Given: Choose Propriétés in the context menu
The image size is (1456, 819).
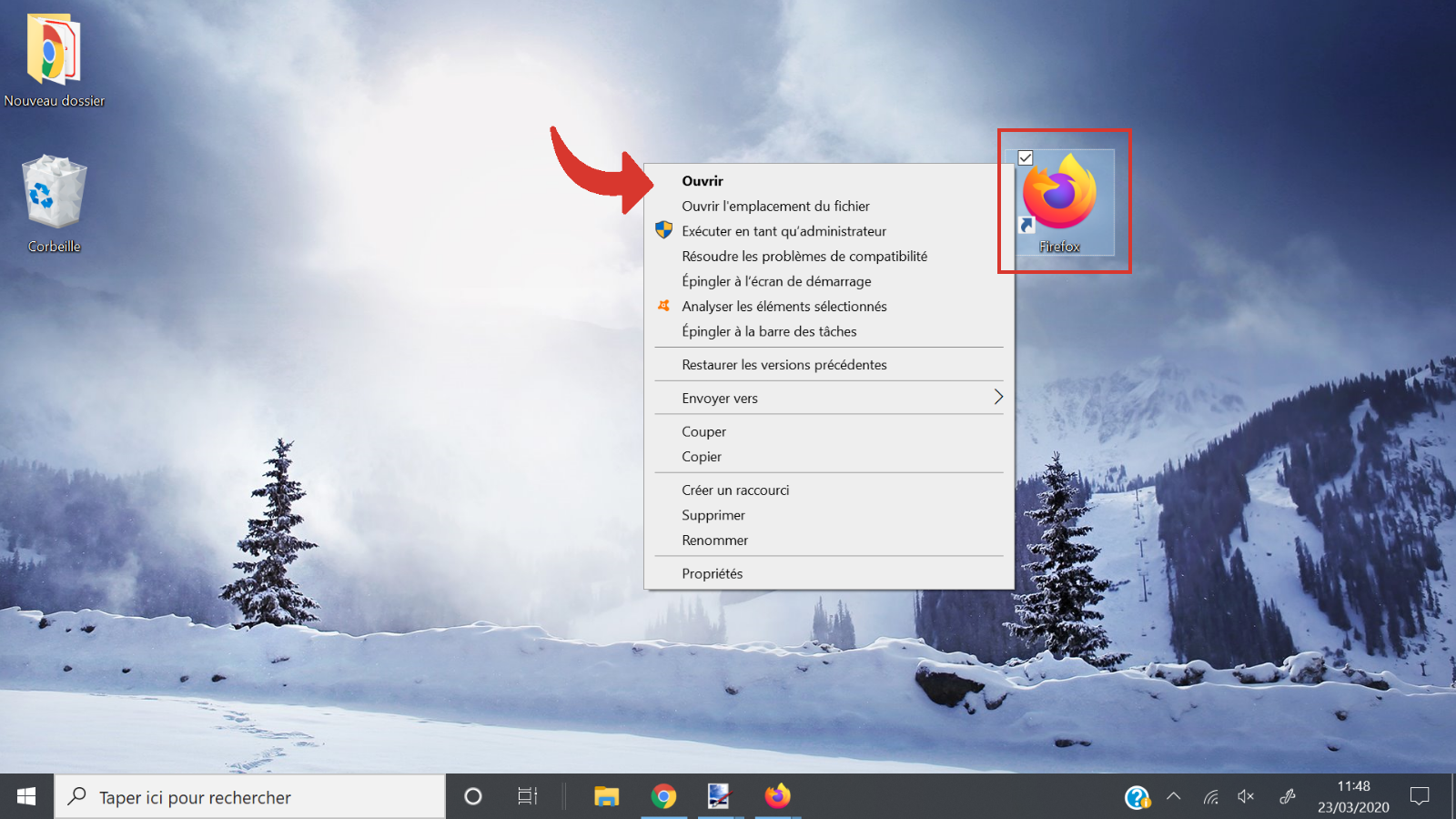Looking at the screenshot, I should [x=712, y=573].
